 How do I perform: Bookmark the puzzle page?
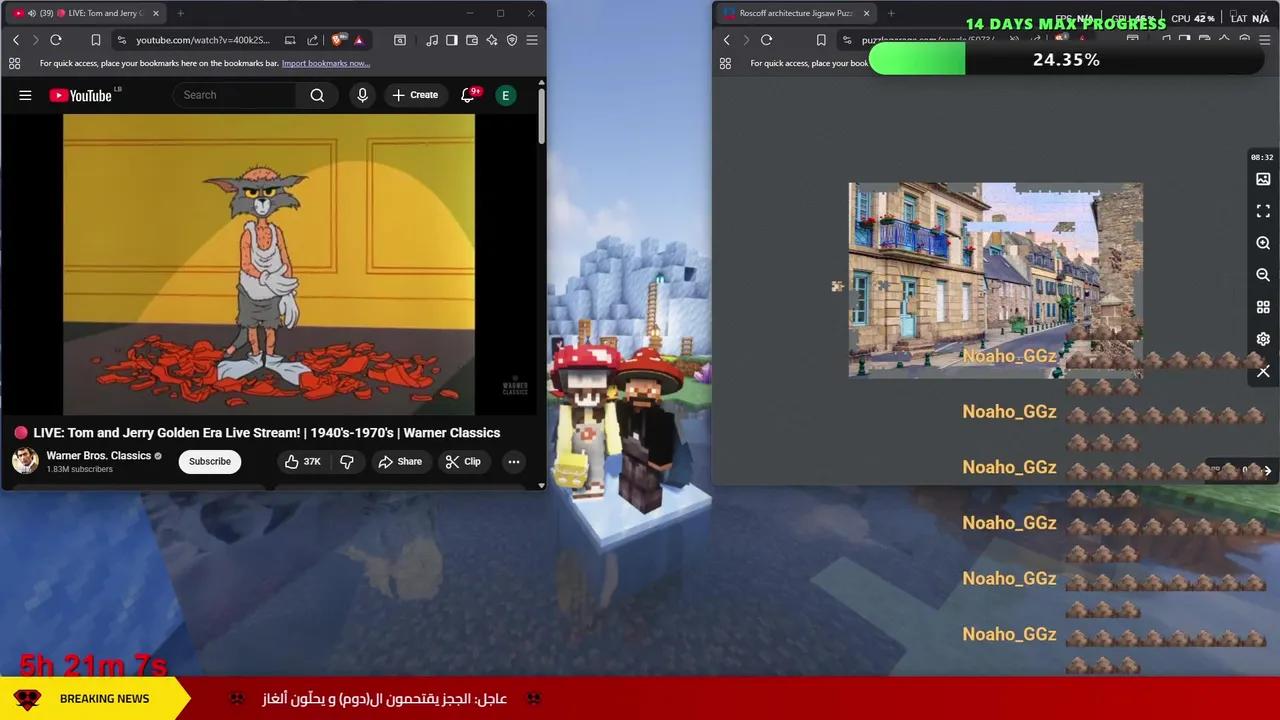(x=821, y=40)
